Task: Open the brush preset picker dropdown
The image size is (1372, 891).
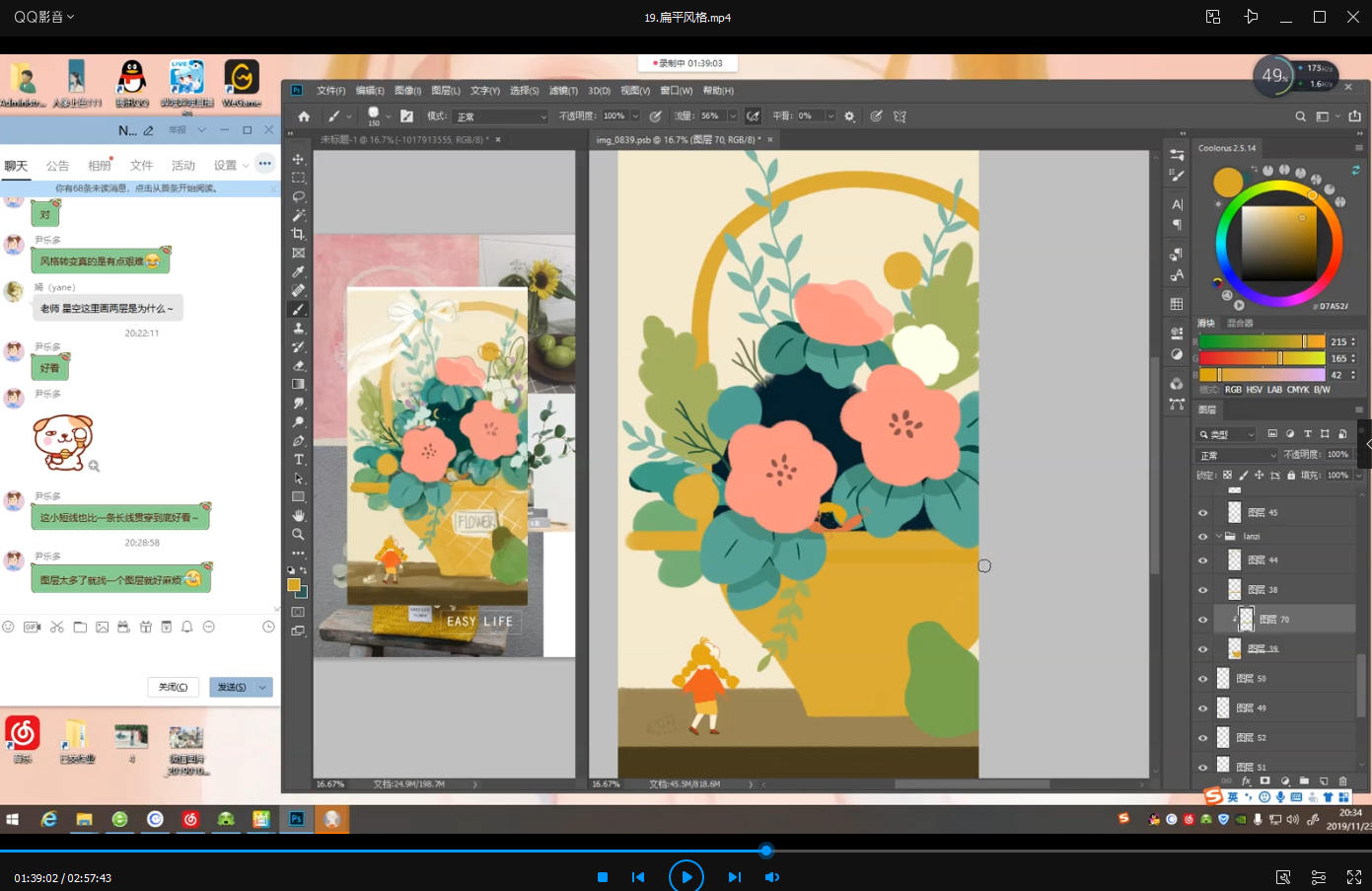Action: click(x=389, y=115)
